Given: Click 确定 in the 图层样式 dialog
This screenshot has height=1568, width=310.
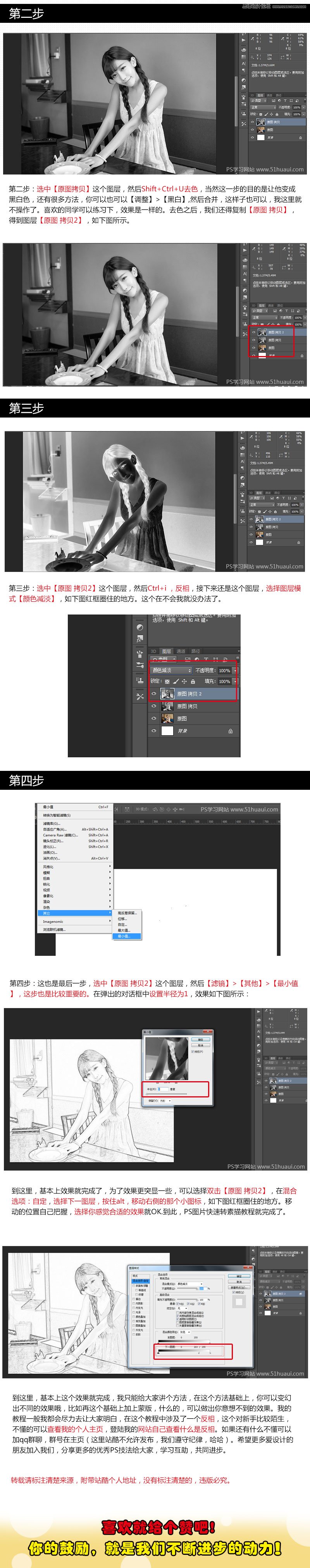Looking at the screenshot, I should click(x=239, y=1276).
